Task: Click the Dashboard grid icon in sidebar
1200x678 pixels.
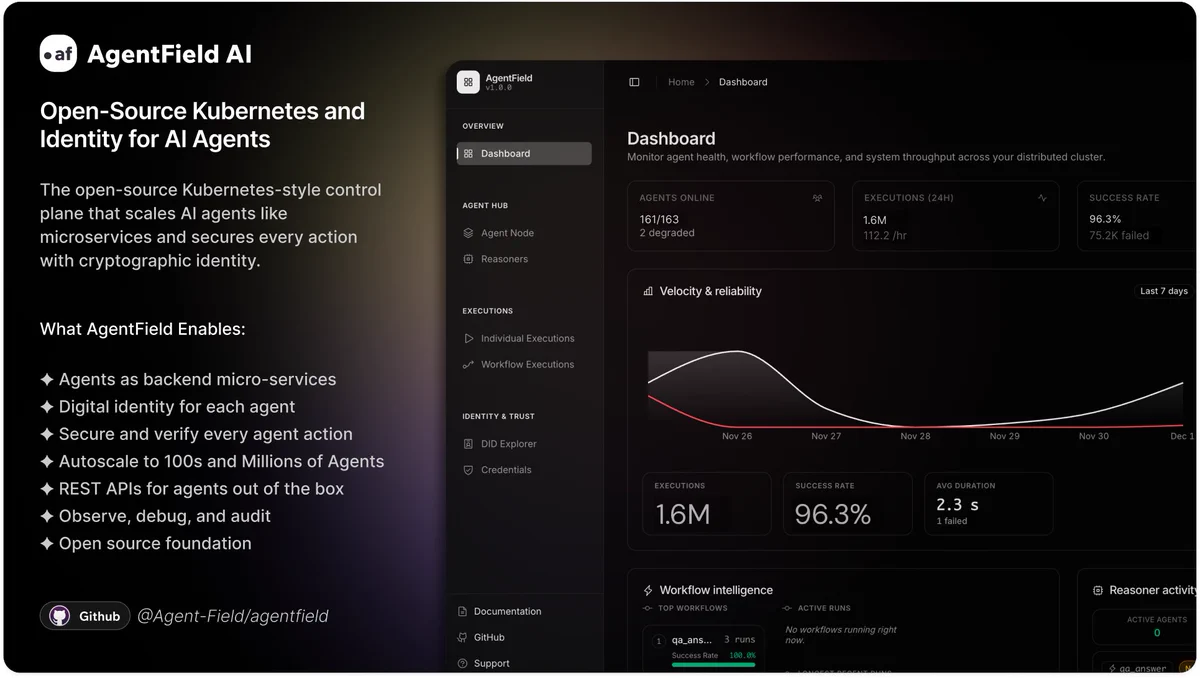Action: (468, 153)
